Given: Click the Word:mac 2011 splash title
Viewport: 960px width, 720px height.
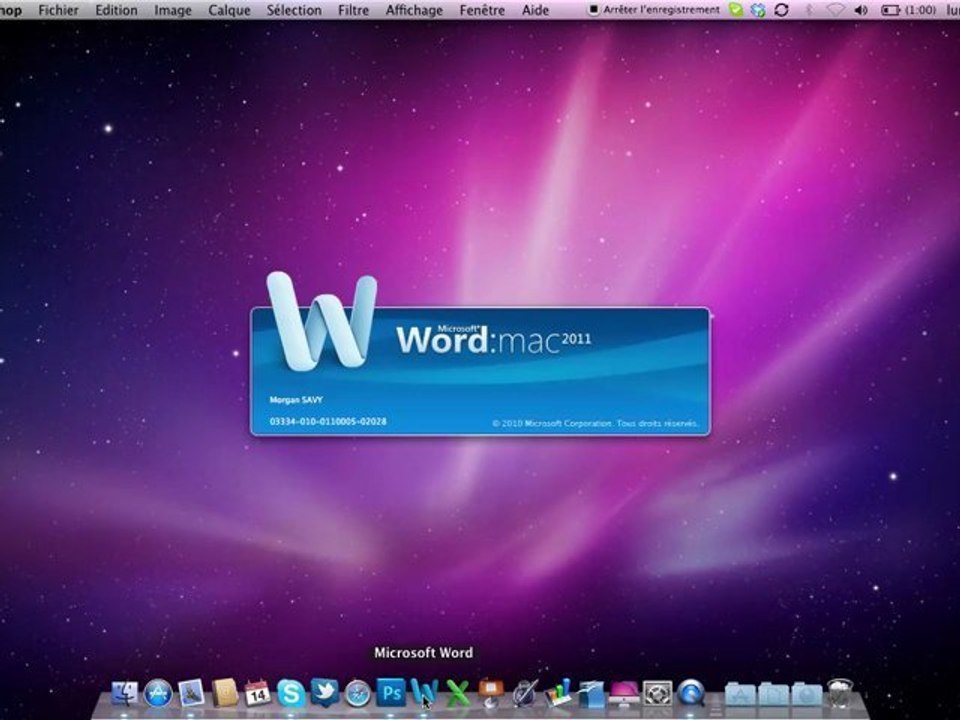Looking at the screenshot, I should (493, 339).
